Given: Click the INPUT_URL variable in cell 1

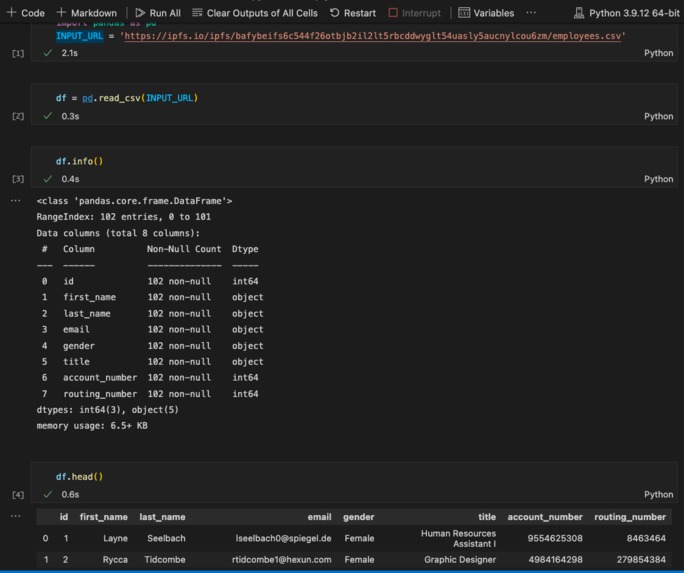Looking at the screenshot, I should tap(79, 36).
